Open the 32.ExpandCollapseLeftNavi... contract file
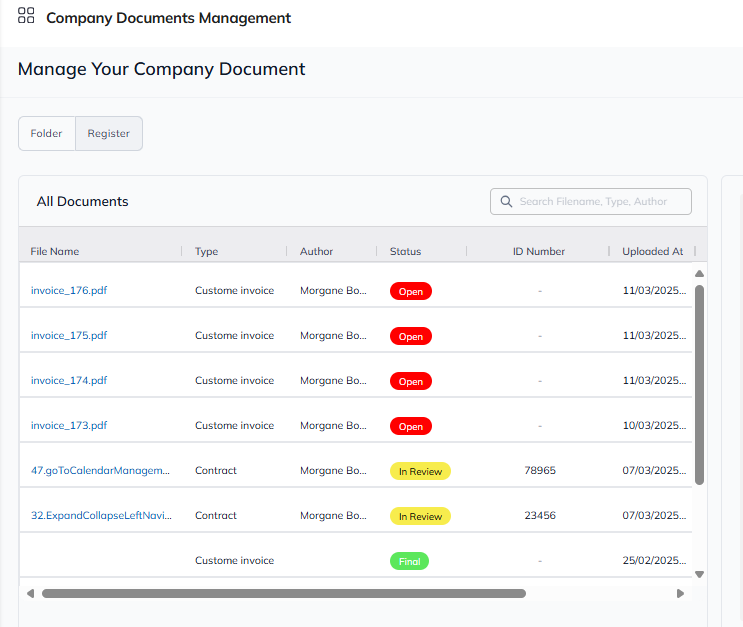This screenshot has width=743, height=627. coord(100,516)
